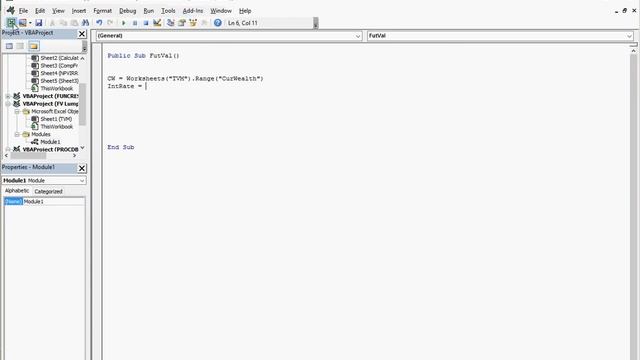The width and height of the screenshot is (640, 360).
Task: Open the Add-Ins menu
Action: click(193, 11)
